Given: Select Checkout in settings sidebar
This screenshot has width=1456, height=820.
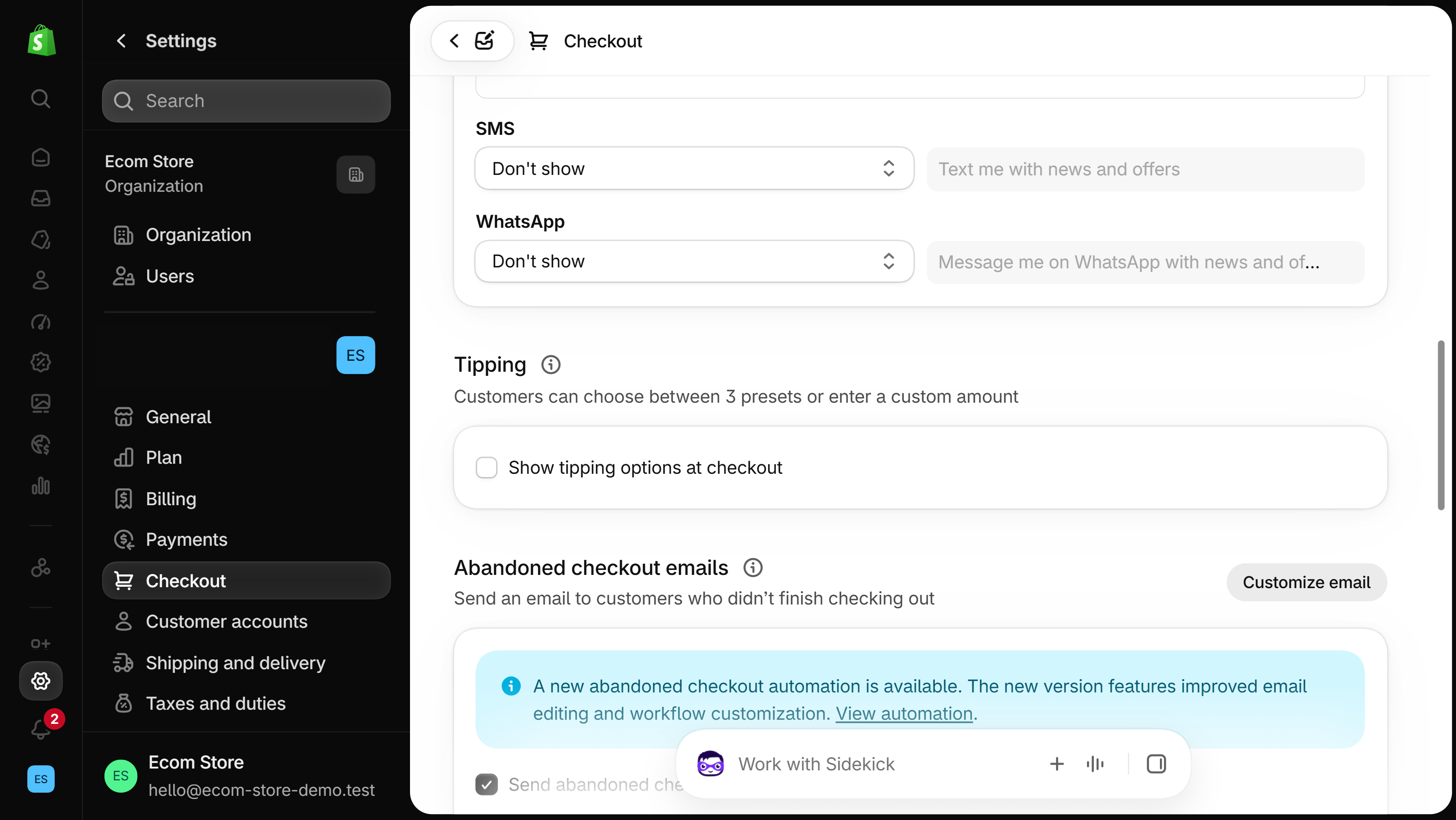Looking at the screenshot, I should [x=246, y=580].
